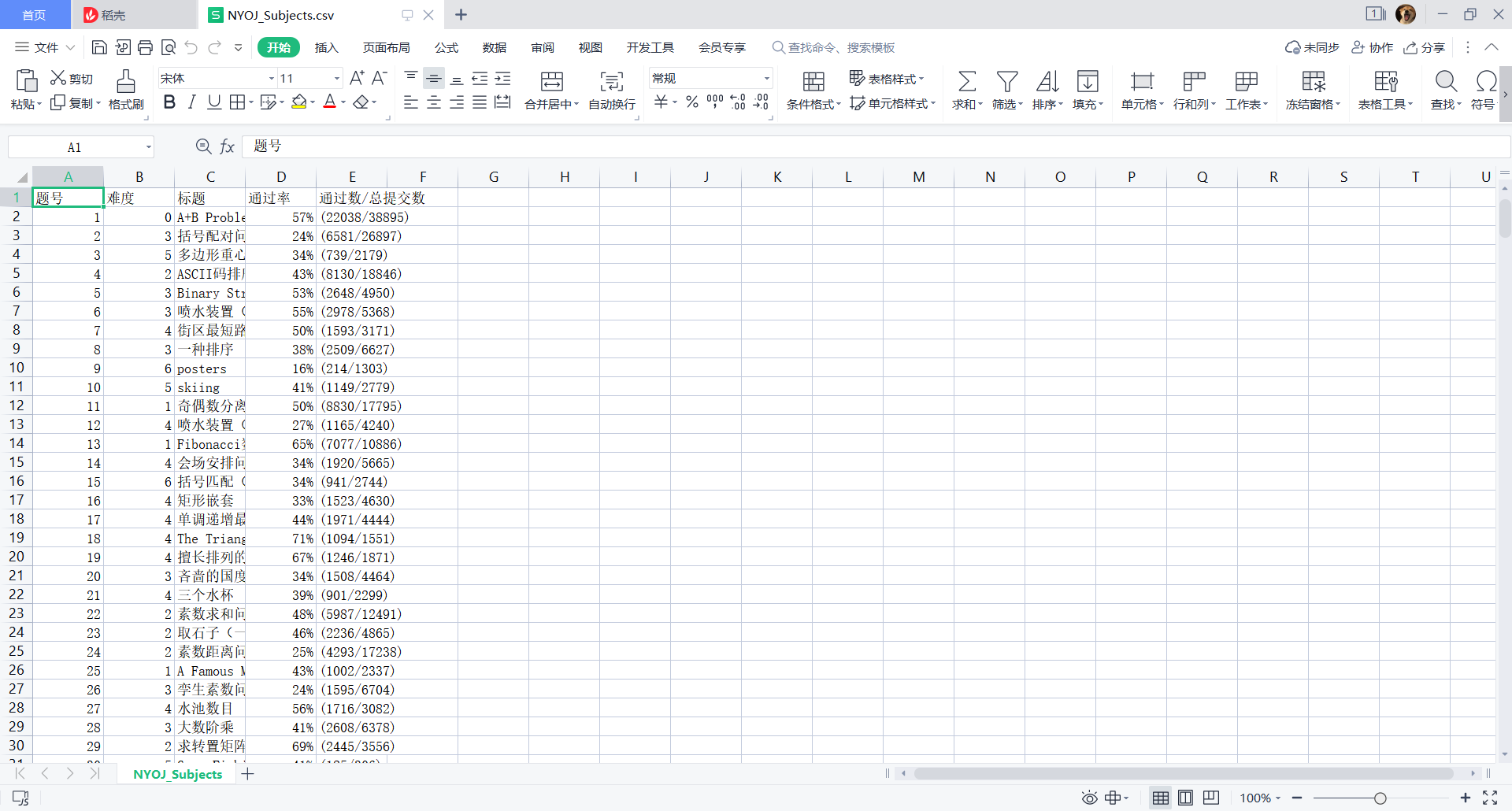The image size is (1512, 811).
Task: Select the NYOJ_Subjects sheet tab
Action: click(178, 774)
